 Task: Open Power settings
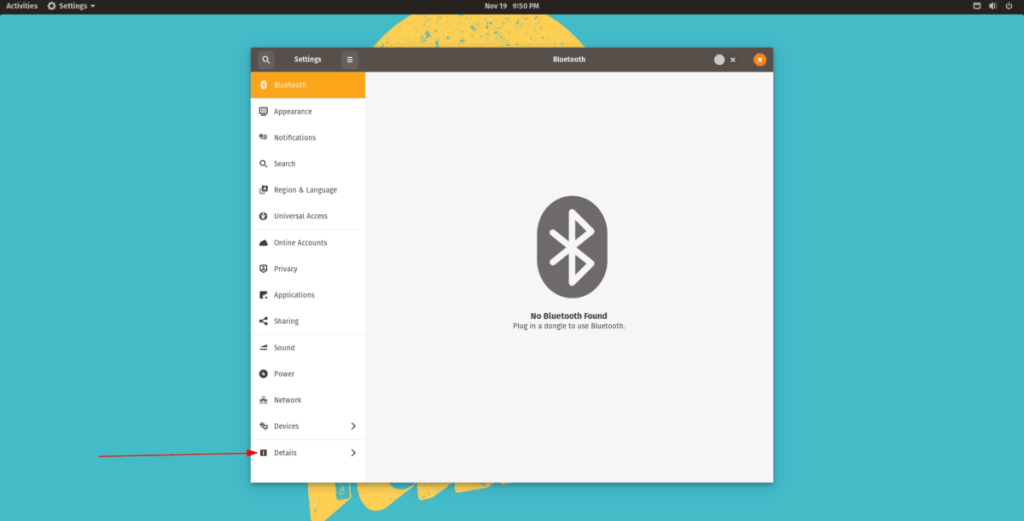coord(284,374)
